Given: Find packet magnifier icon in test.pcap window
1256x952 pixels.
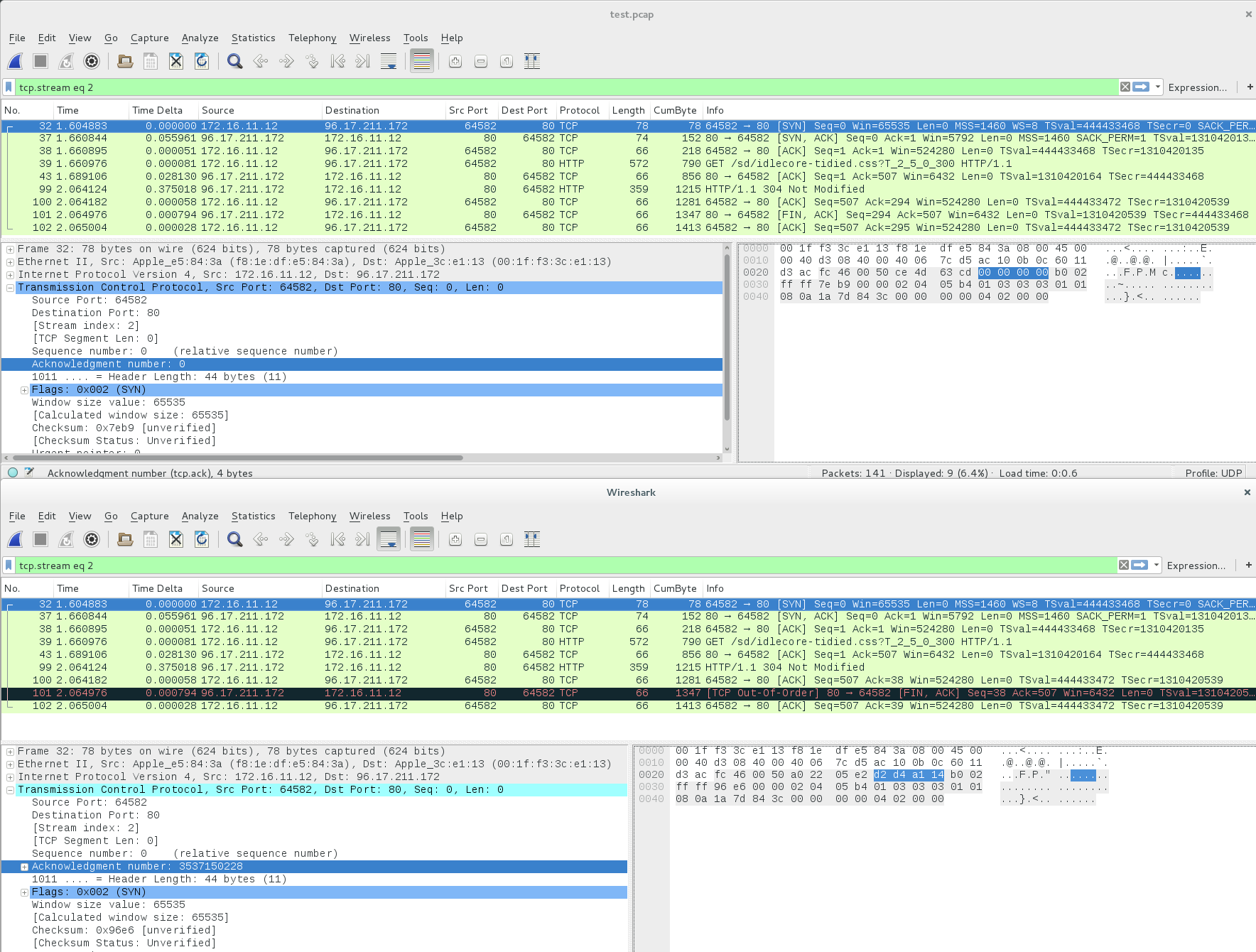Looking at the screenshot, I should pyautogui.click(x=235, y=62).
